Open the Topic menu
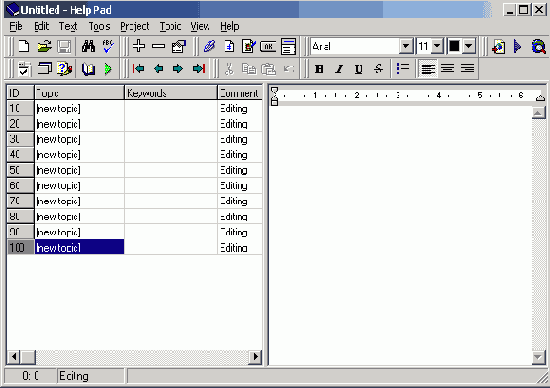The image size is (550, 388). (170, 26)
